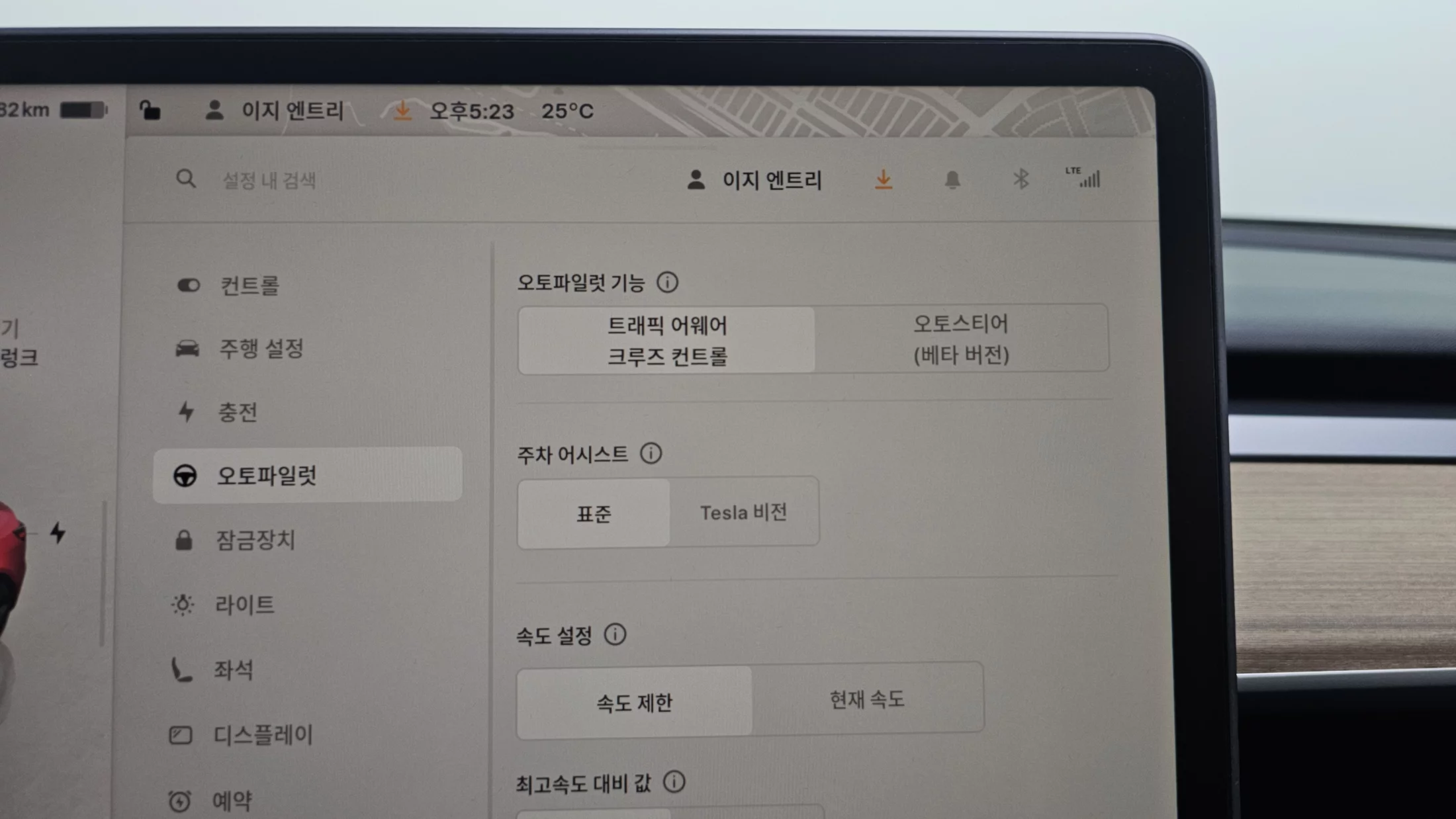Set speed setting to 현재 속도
Image resolution: width=1456 pixels, height=819 pixels.
point(866,699)
